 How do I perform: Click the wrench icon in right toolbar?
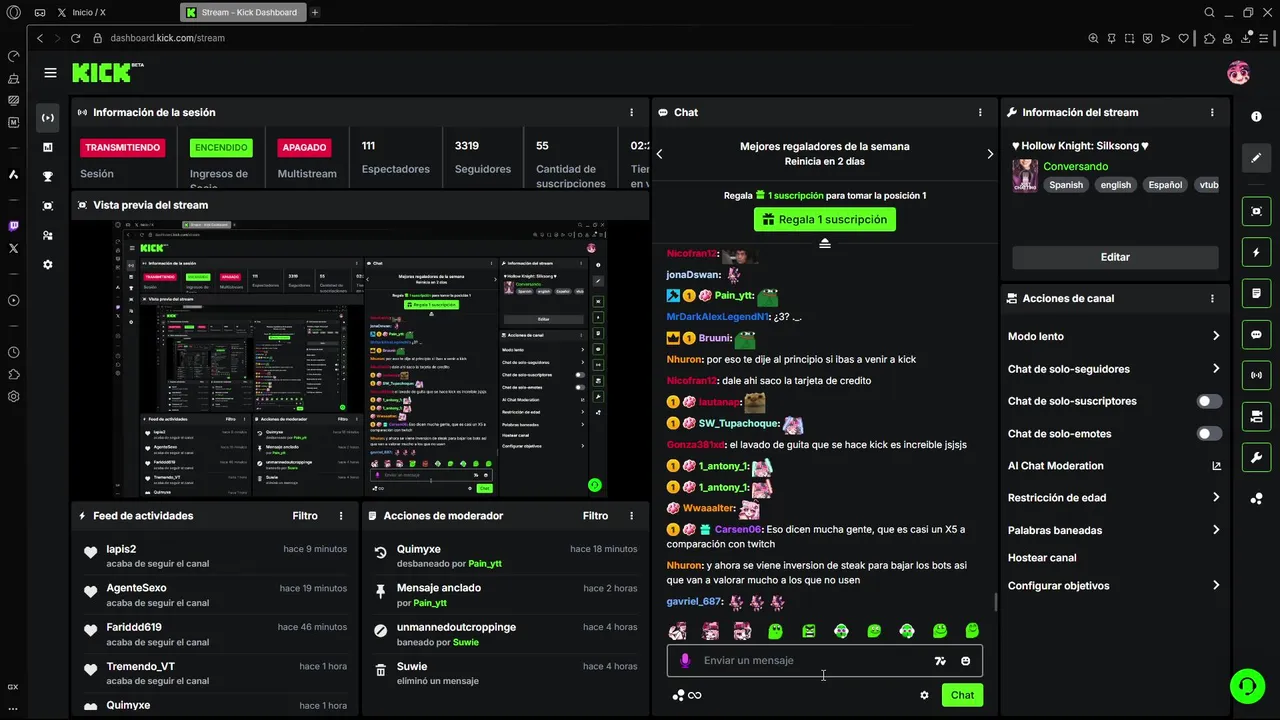click(1257, 458)
